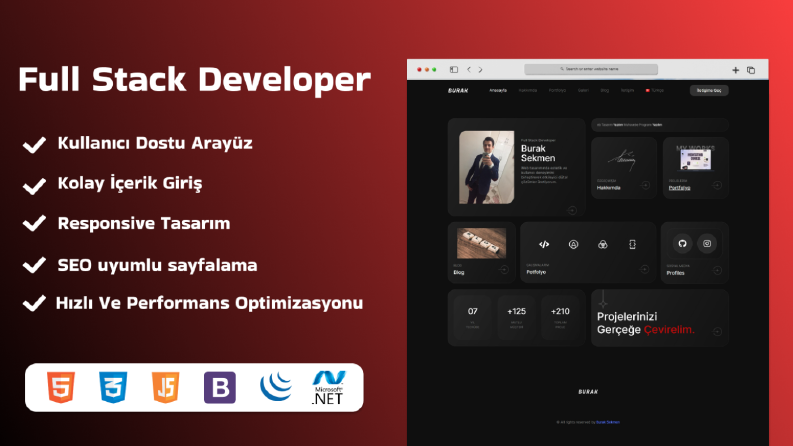Click Burak Sekmen profile photo
Image resolution: width=793 pixels, height=446 pixels.
tap(487, 167)
